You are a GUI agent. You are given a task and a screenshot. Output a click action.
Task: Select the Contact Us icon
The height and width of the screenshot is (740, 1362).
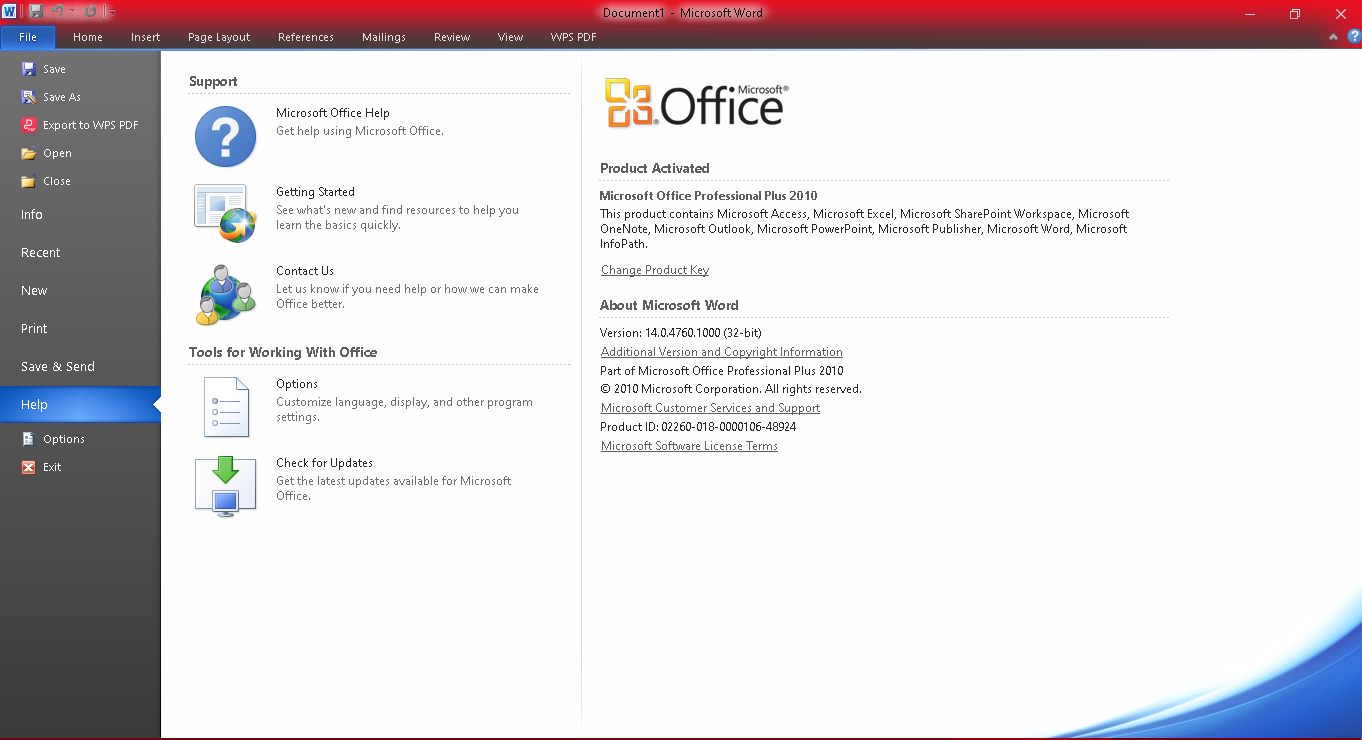(225, 293)
